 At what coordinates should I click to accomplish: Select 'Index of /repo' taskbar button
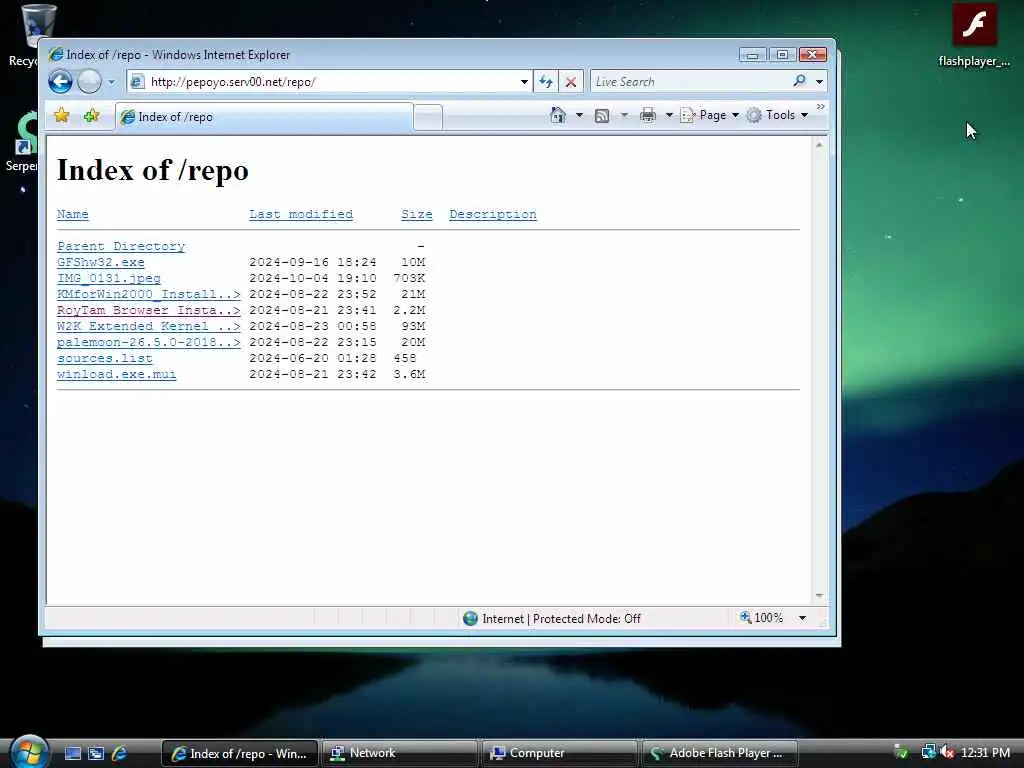[239, 754]
